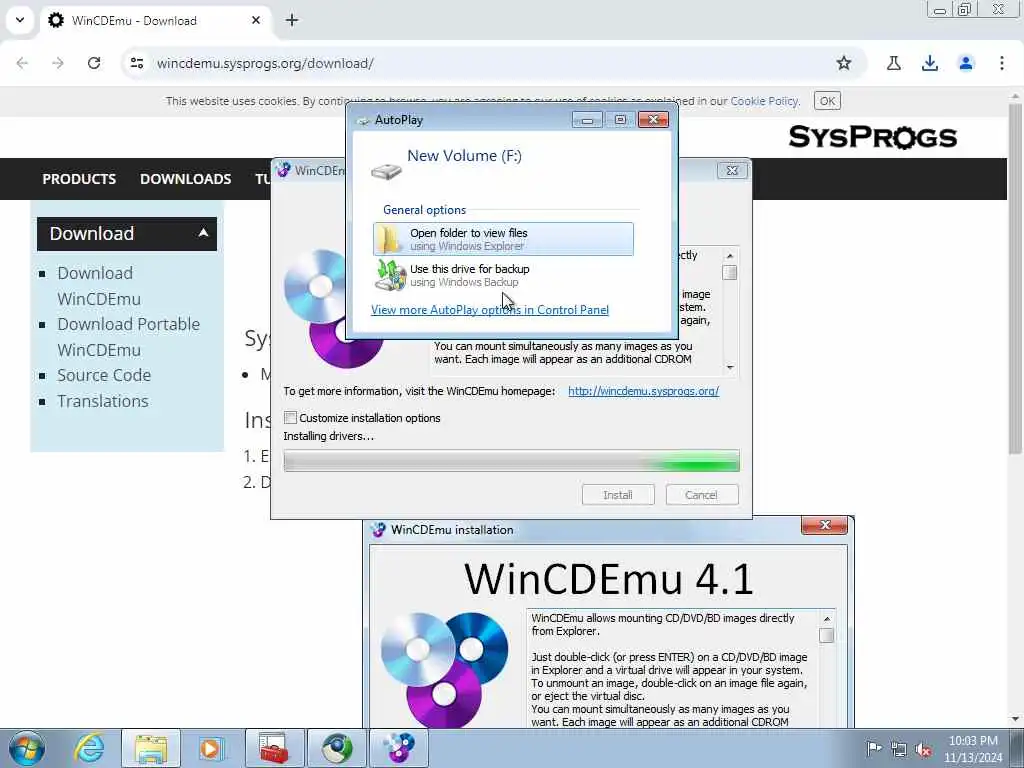Click the SysProgs logo
This screenshot has width=1024, height=768.
coord(872,136)
